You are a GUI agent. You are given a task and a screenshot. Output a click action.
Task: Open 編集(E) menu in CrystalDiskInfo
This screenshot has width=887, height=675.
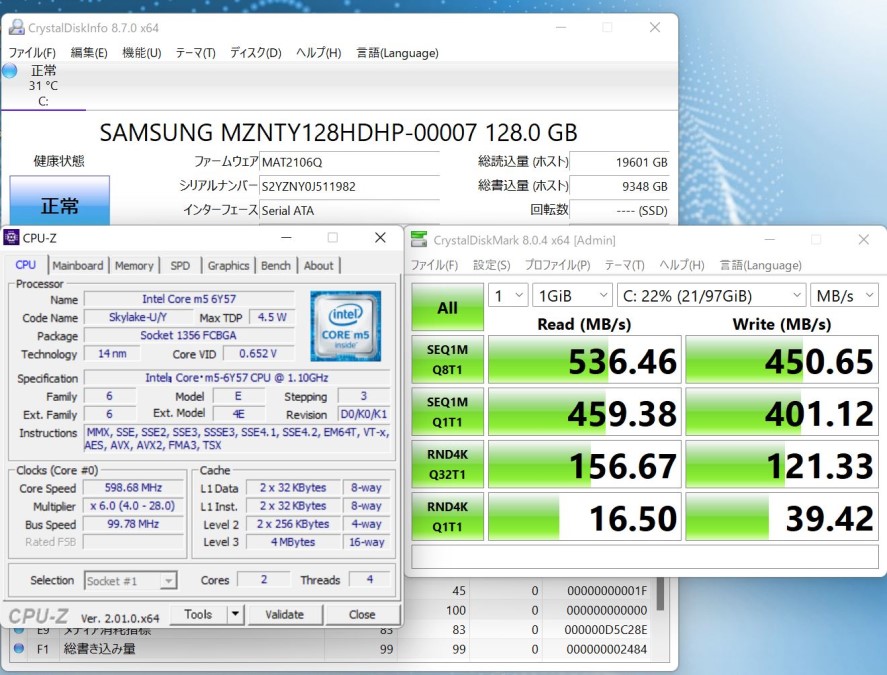[x=89, y=53]
